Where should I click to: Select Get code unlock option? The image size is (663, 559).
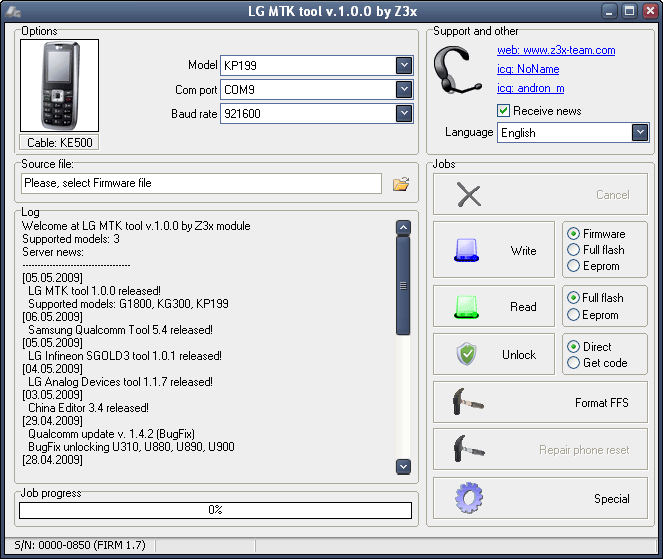[x=573, y=363]
